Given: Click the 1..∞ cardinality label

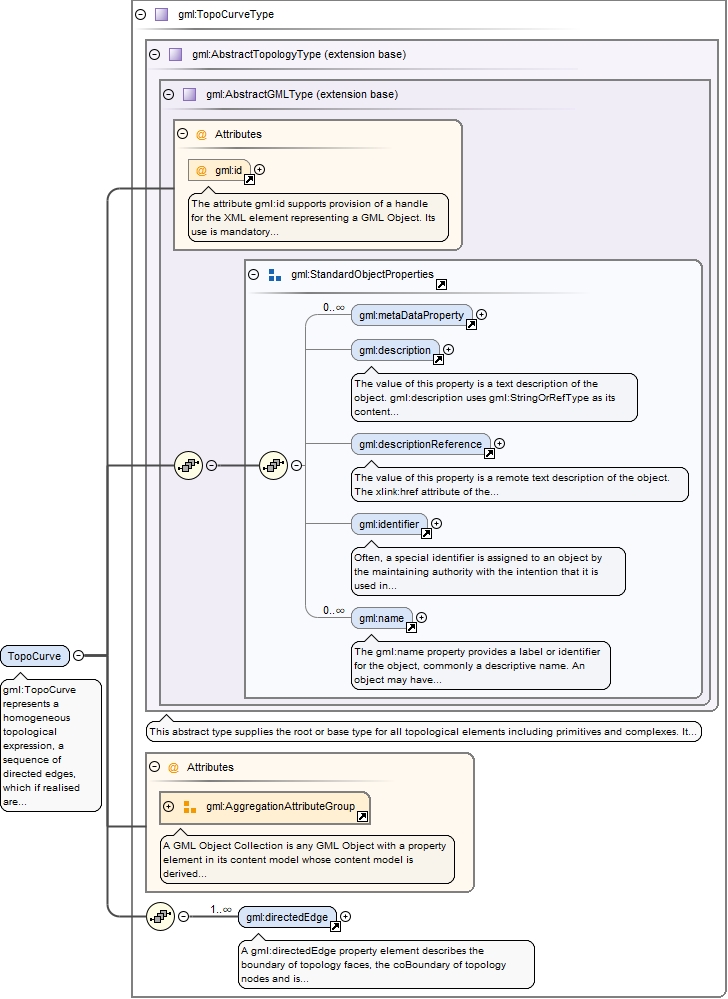Looking at the screenshot, I should click(222, 910).
